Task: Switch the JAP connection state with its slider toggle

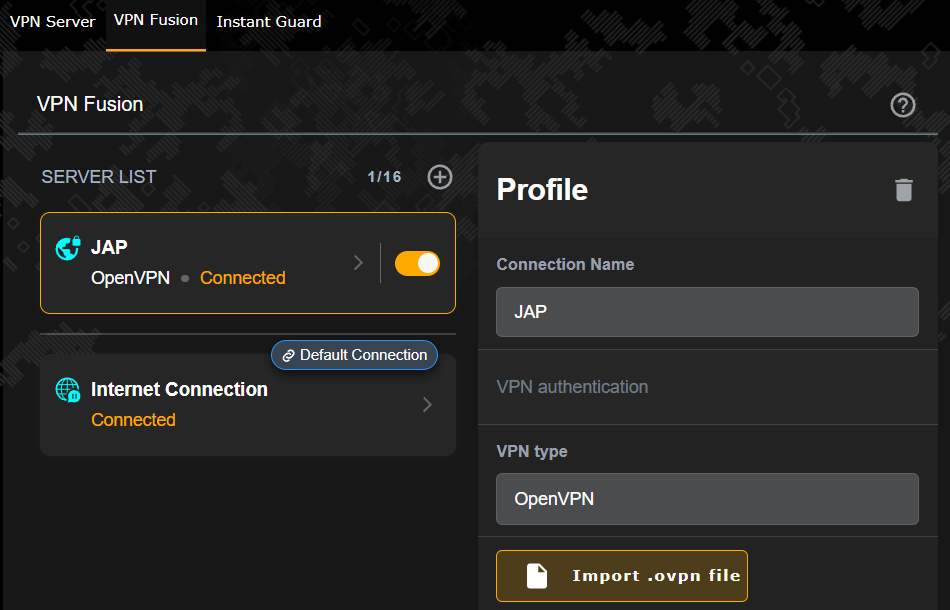Action: (417, 262)
